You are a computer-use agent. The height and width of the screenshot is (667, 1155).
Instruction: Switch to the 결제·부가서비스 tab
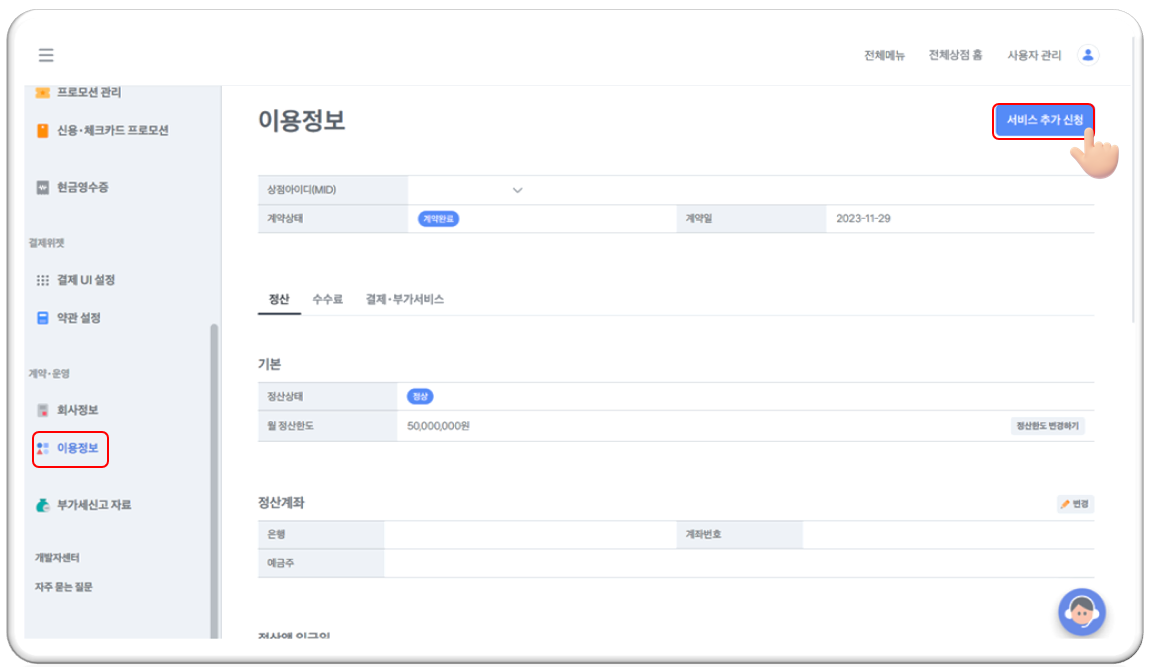(x=404, y=299)
